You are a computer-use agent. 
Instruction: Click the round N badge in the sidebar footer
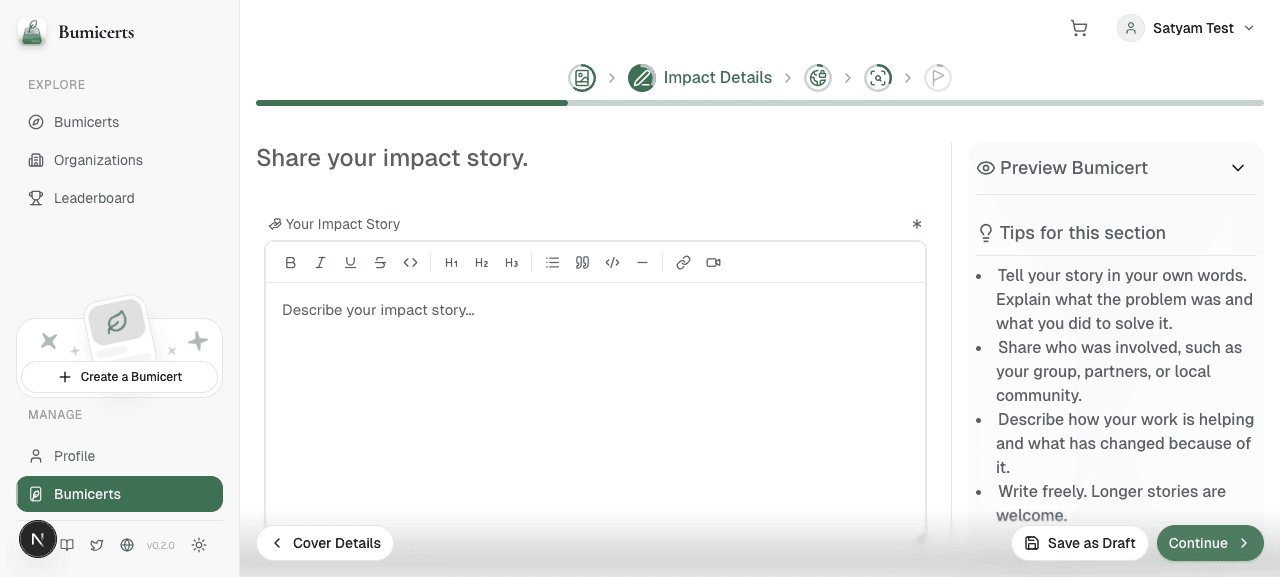38,539
